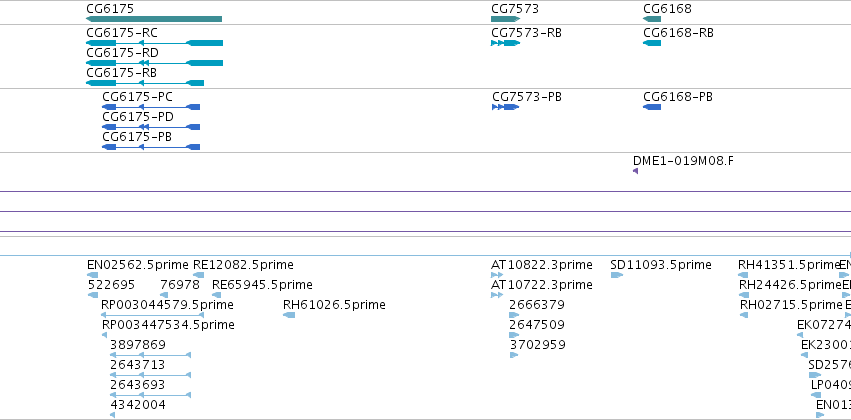
Task: Click EST RH61026.5prime glyph
Action: click(x=289, y=315)
